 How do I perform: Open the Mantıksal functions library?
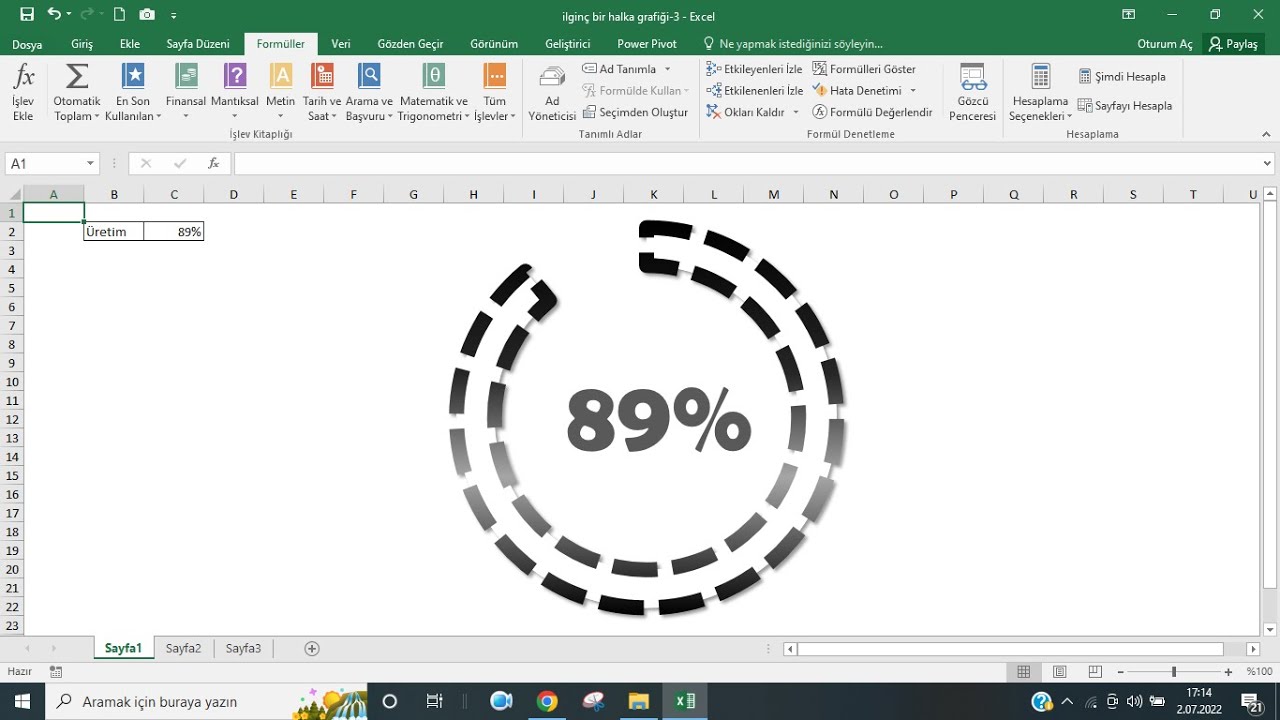coord(235,92)
